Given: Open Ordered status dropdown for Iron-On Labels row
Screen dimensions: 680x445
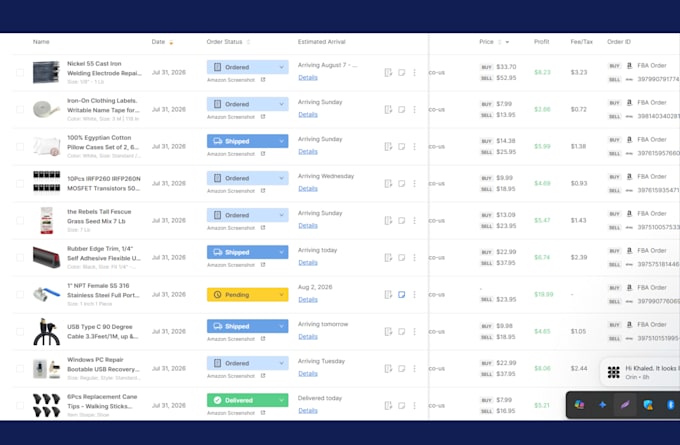Looking at the screenshot, I should tap(248, 104).
